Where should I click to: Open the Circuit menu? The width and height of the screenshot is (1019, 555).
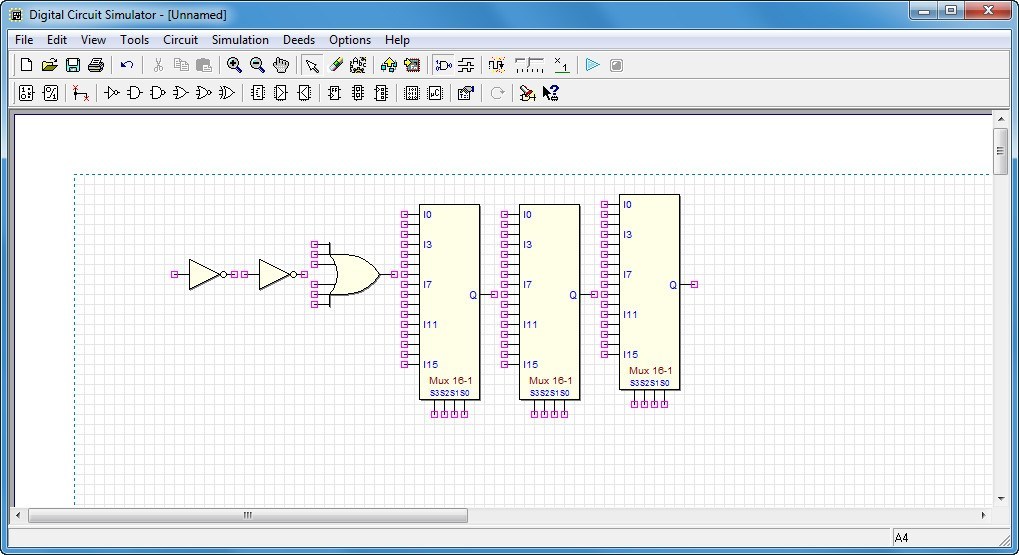pos(180,40)
